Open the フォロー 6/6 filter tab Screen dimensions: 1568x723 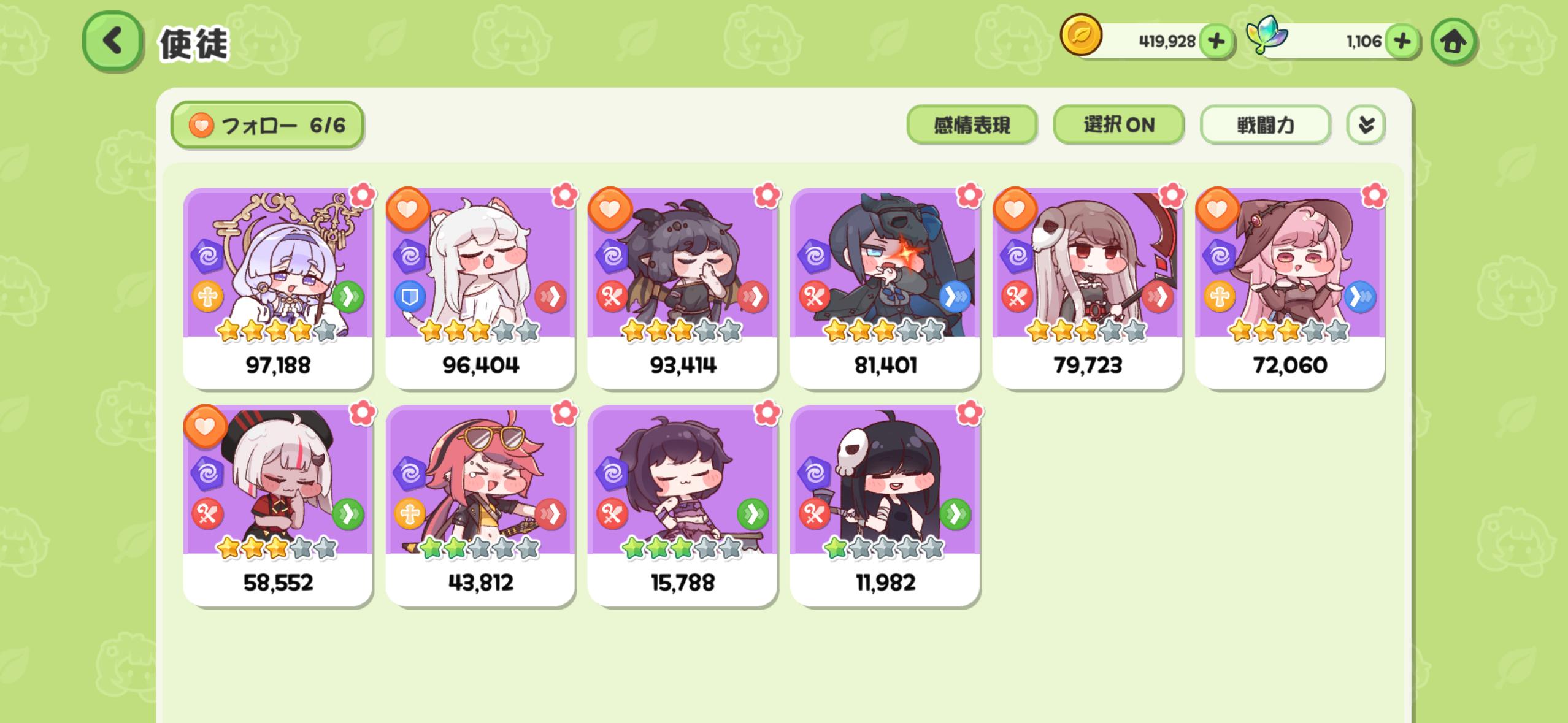click(267, 125)
